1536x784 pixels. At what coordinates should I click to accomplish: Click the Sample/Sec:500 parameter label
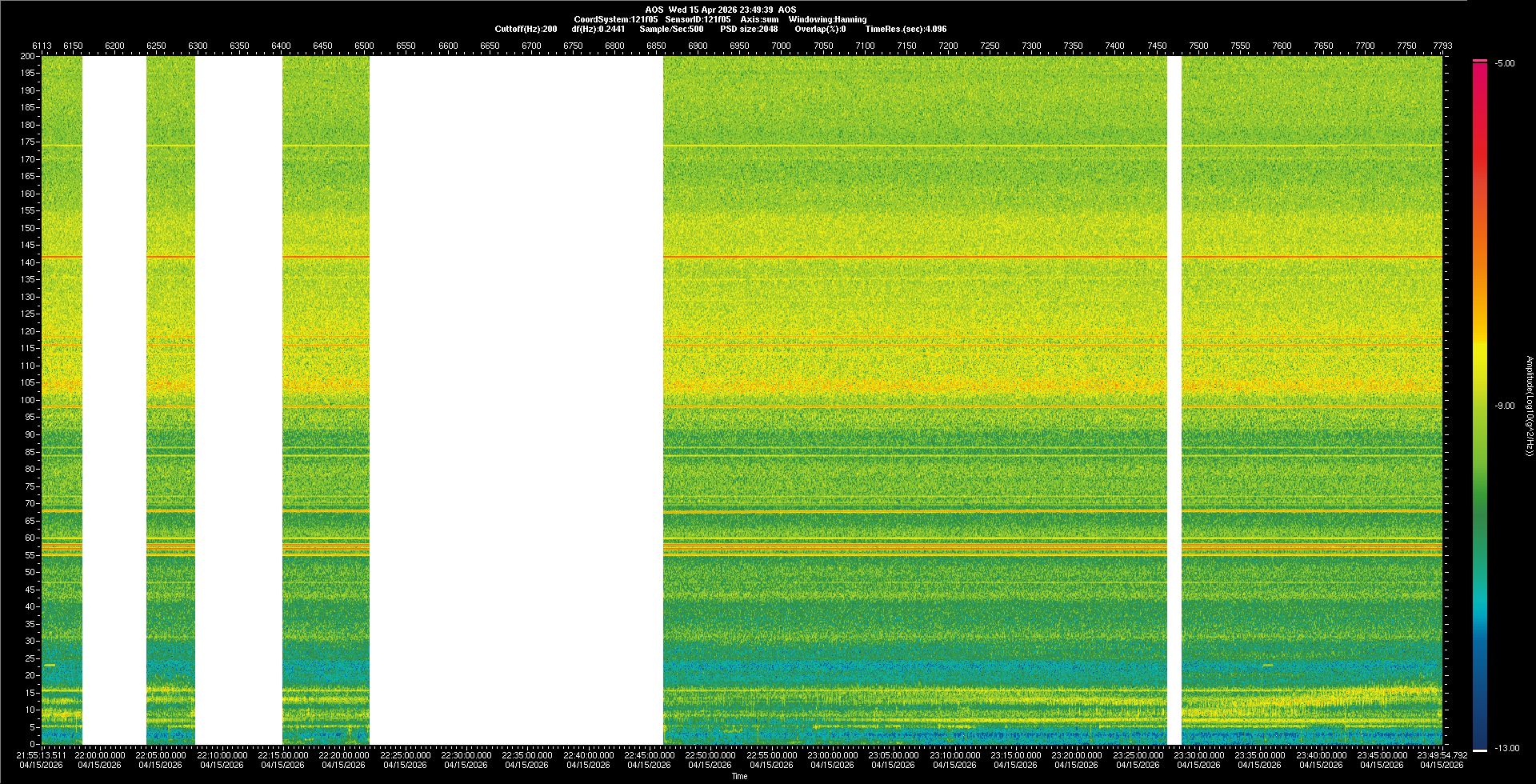click(x=671, y=29)
